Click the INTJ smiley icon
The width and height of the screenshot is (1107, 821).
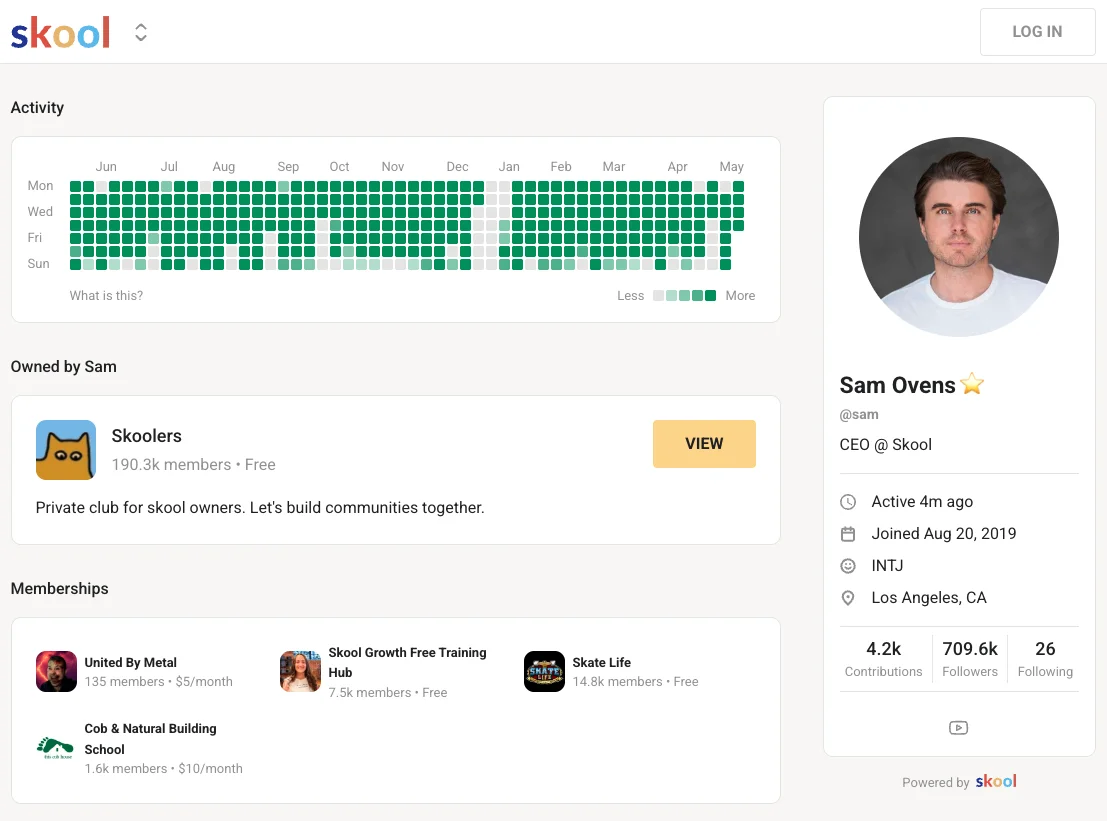(848, 565)
